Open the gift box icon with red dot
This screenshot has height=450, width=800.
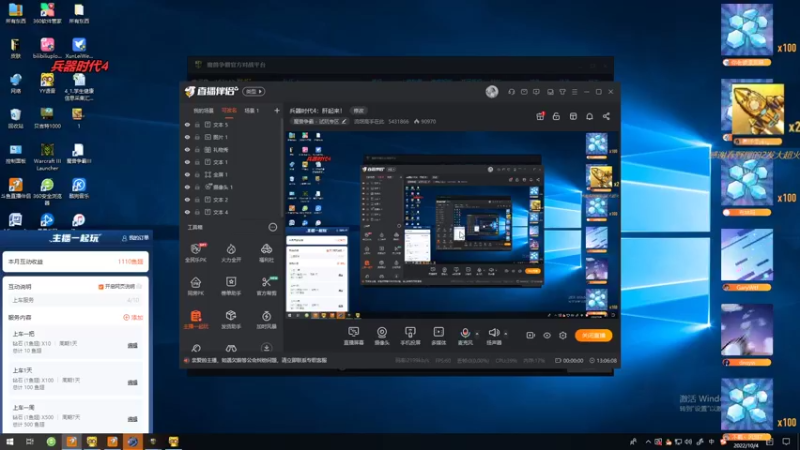pos(540,116)
